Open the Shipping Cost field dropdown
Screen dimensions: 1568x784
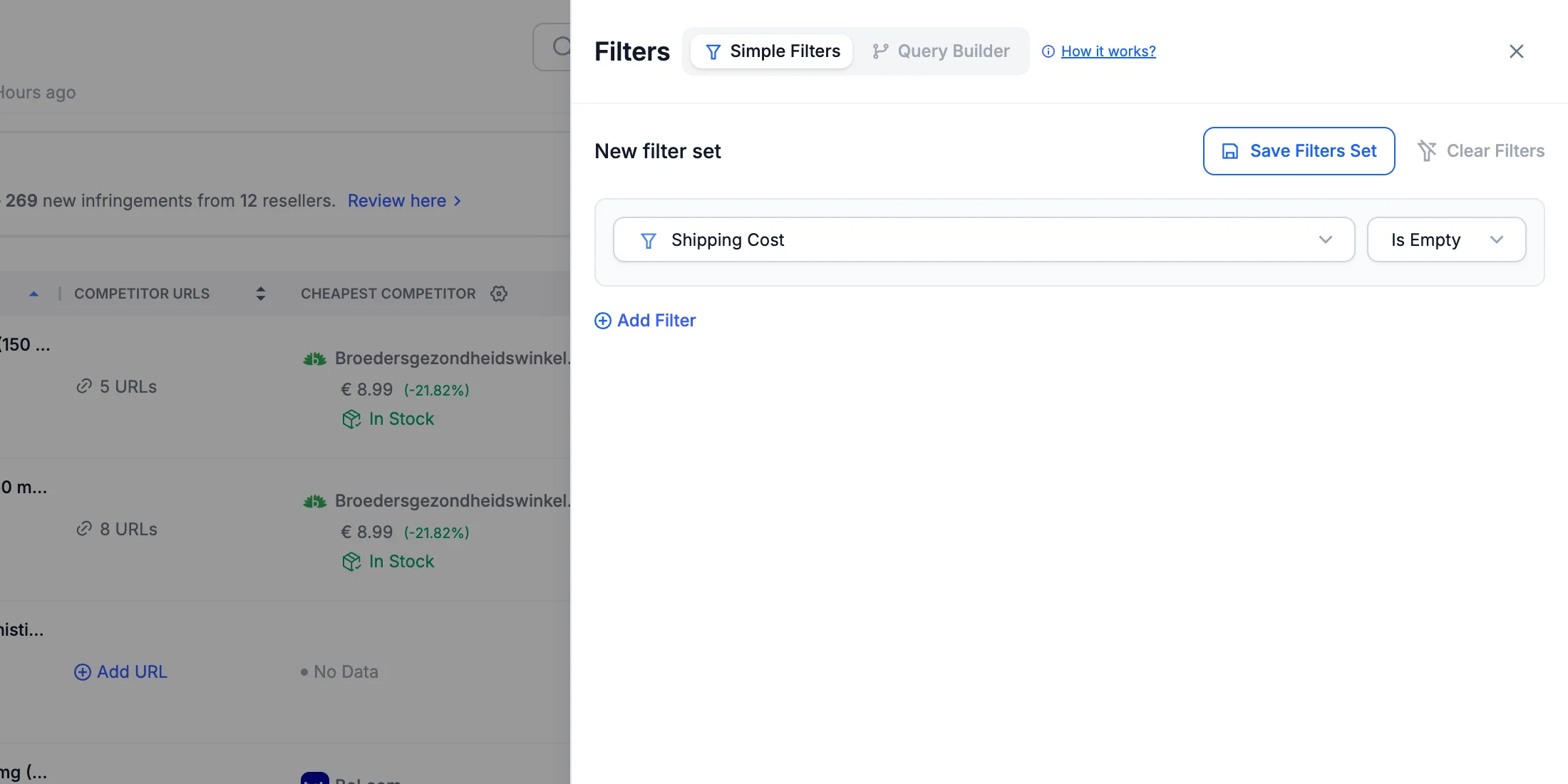[984, 239]
